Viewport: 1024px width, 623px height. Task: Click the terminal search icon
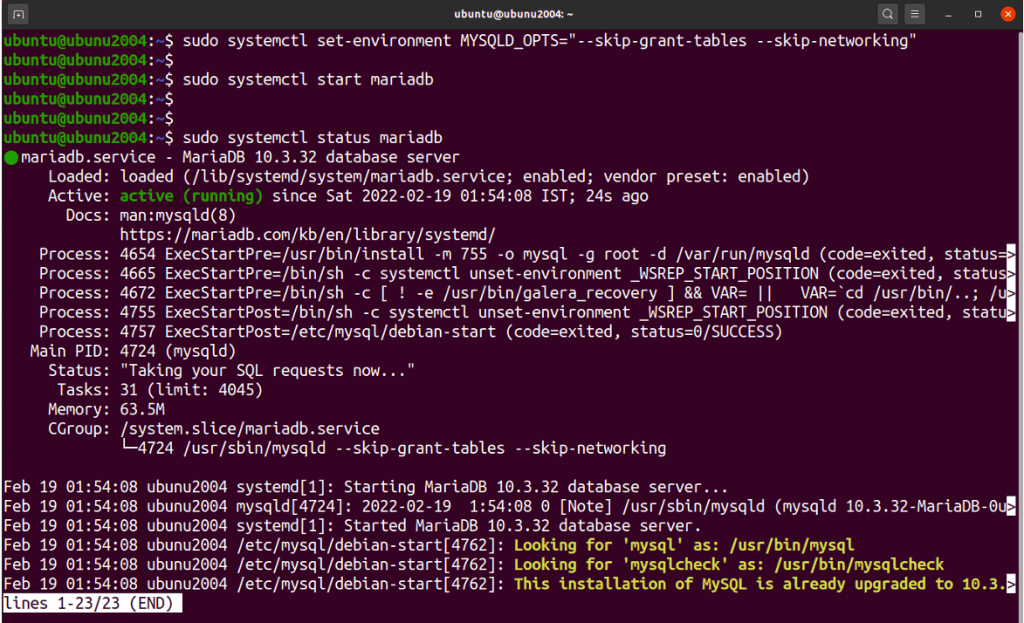pyautogui.click(x=887, y=14)
